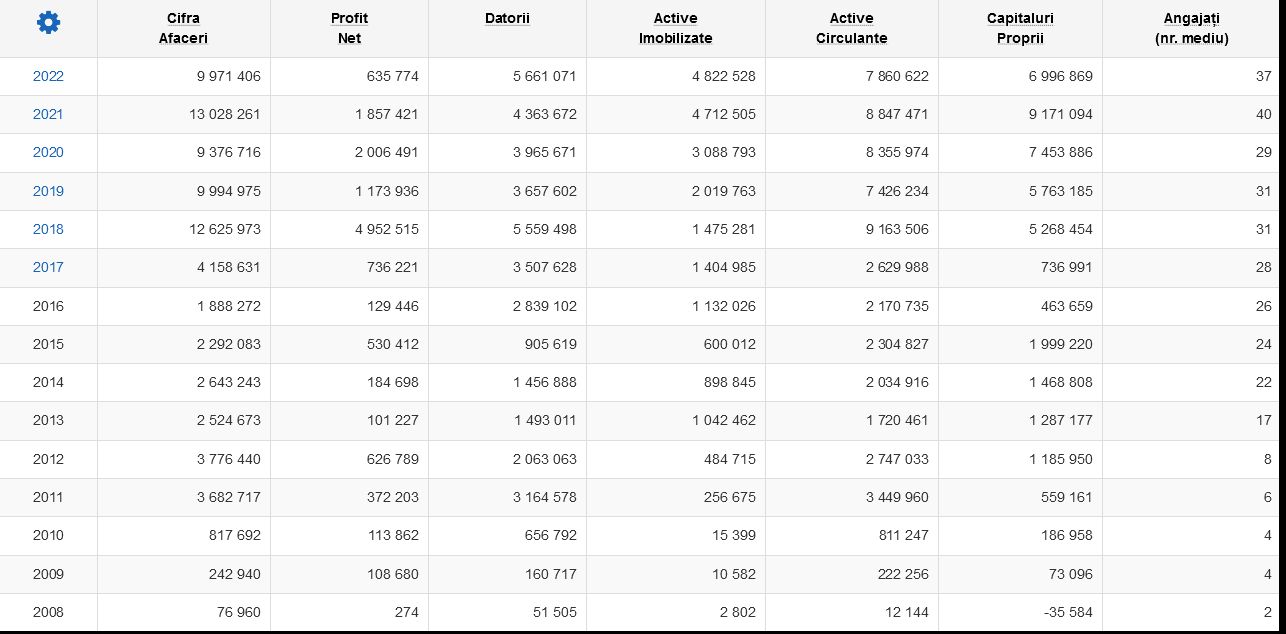This screenshot has height=634, width=1286.
Task: Open the 2020 year link
Action: [48, 152]
